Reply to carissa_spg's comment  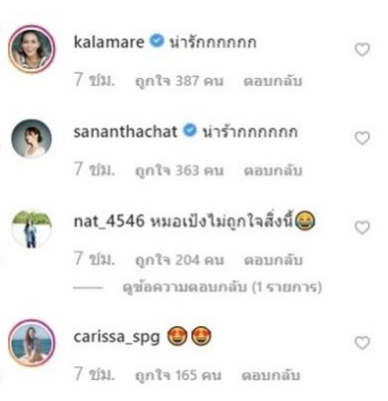(x=271, y=375)
